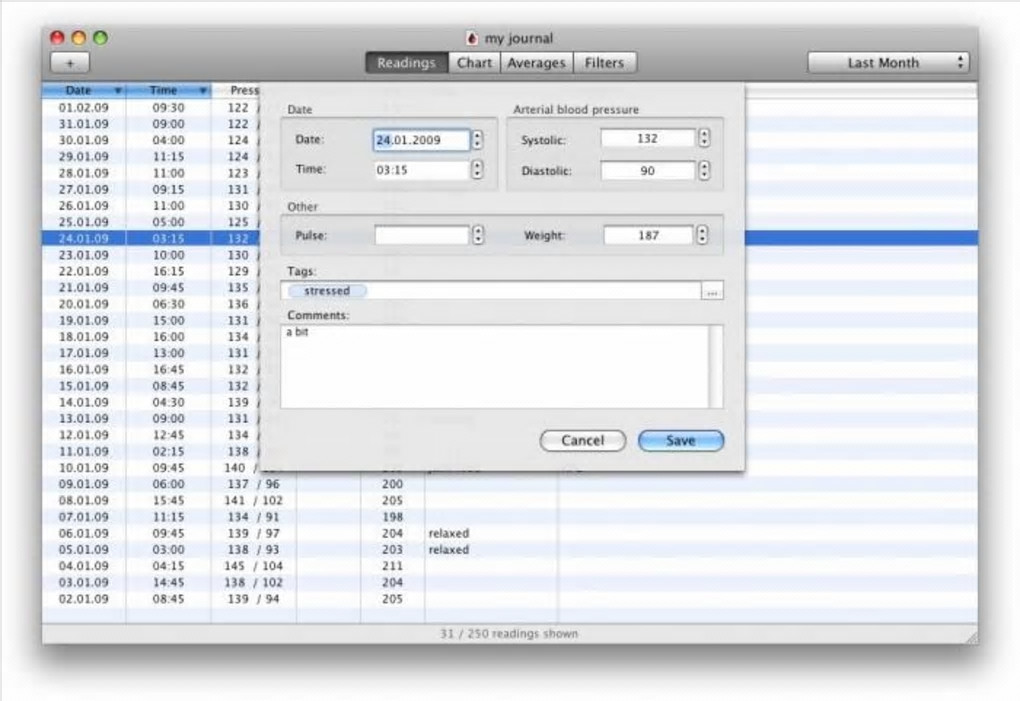Click the Systolic value field
1020x701 pixels.
(x=647, y=139)
